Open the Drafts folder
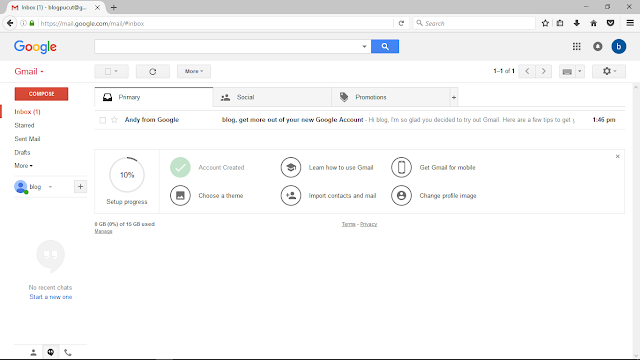This screenshot has width=640, height=360. tap(22, 152)
